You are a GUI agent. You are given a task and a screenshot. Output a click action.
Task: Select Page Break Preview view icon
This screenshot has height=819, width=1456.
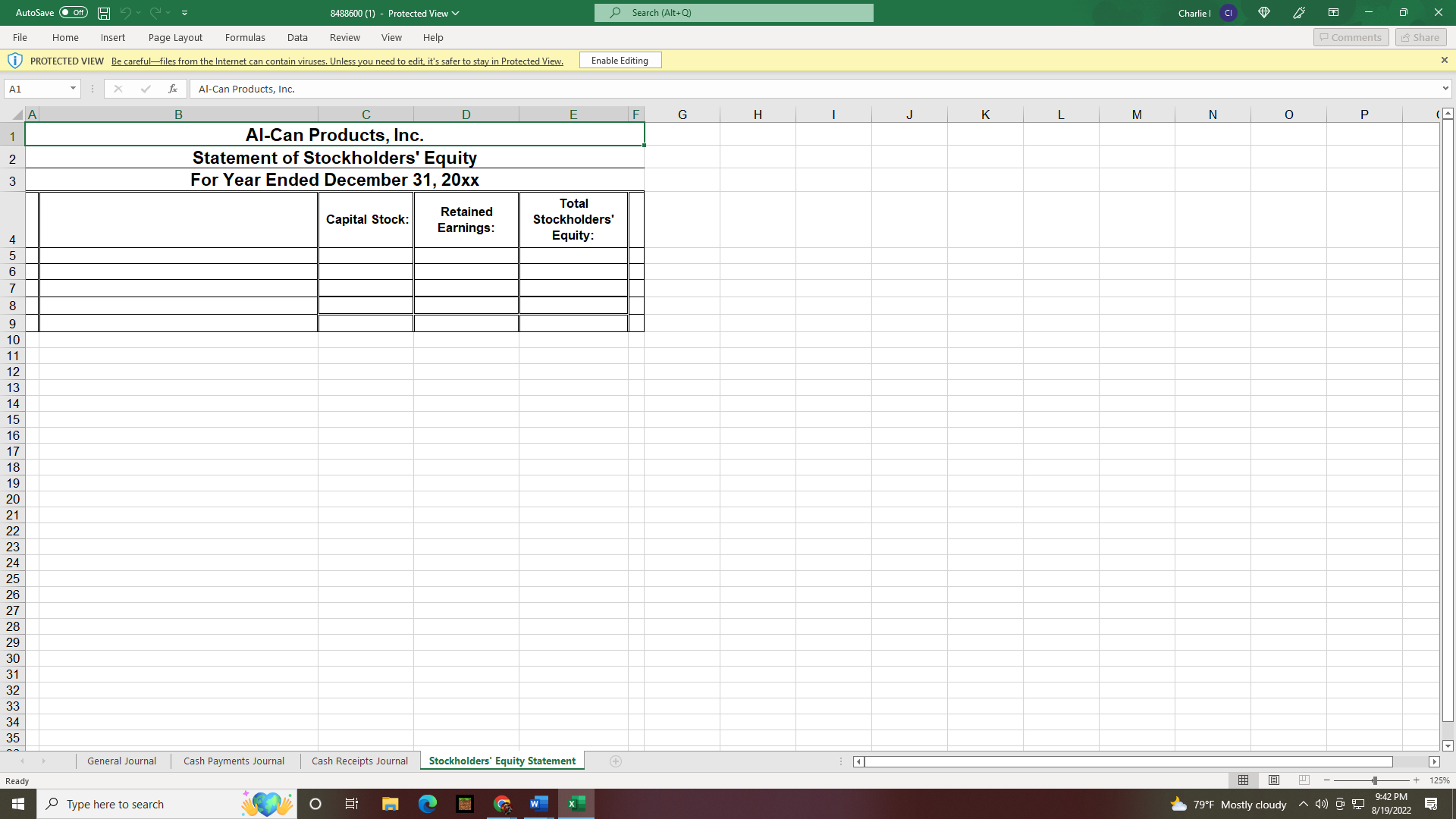1304,780
